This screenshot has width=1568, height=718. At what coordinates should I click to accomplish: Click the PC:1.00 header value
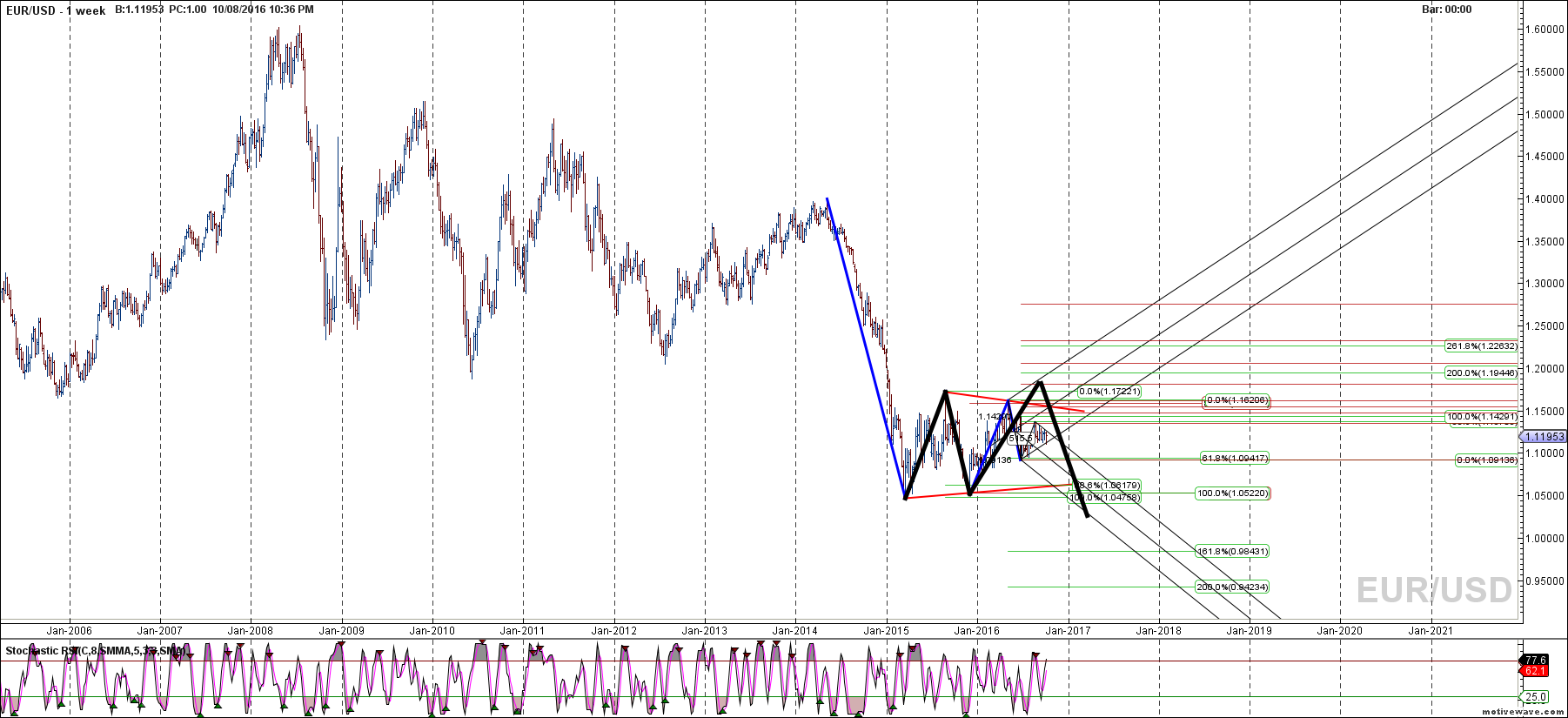188,10
